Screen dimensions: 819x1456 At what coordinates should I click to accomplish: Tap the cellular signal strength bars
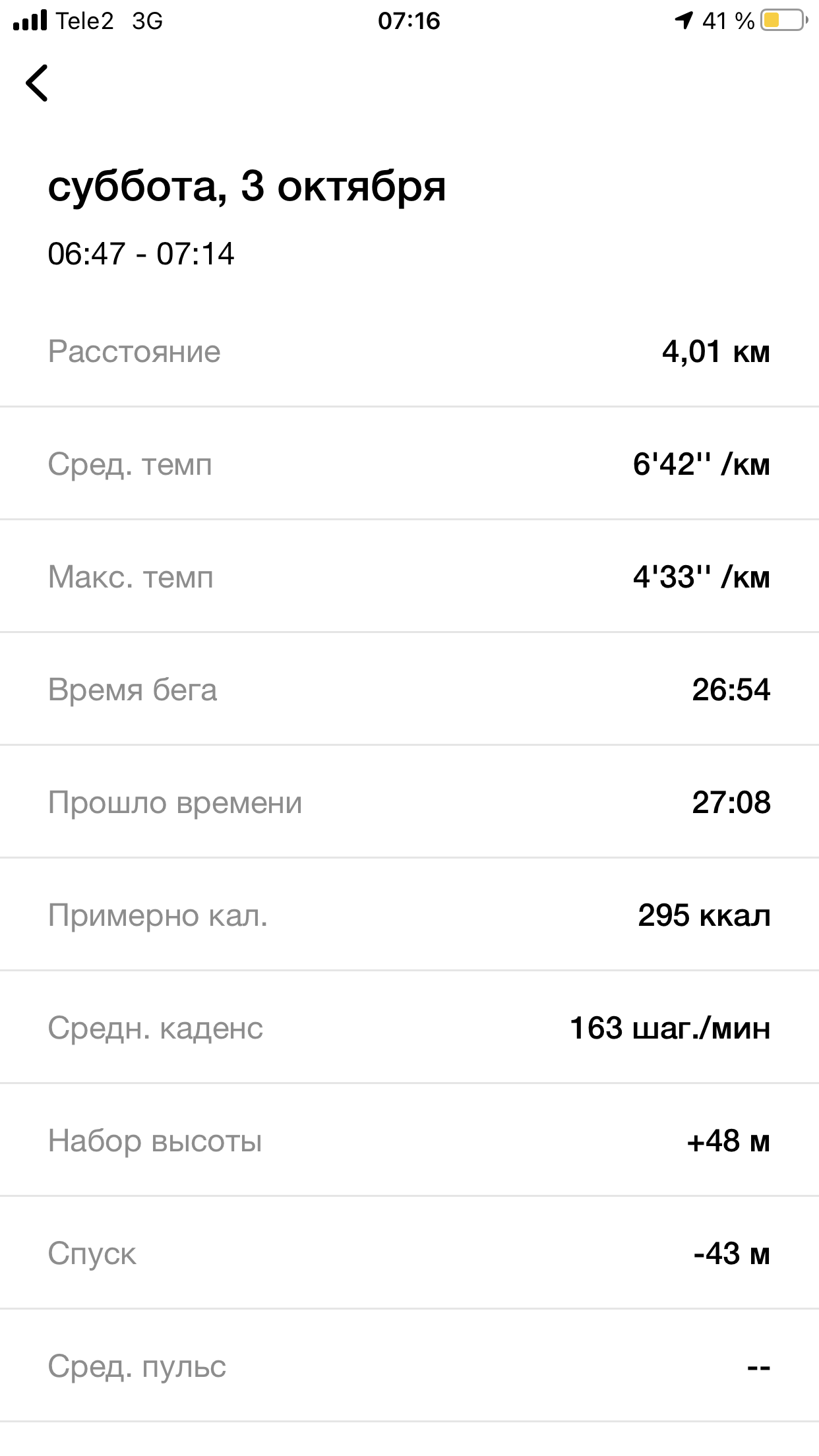[30, 20]
